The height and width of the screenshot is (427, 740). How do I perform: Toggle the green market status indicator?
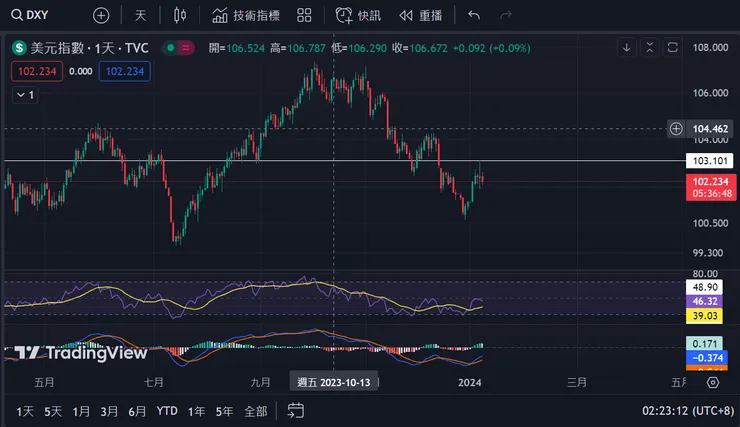coord(171,48)
